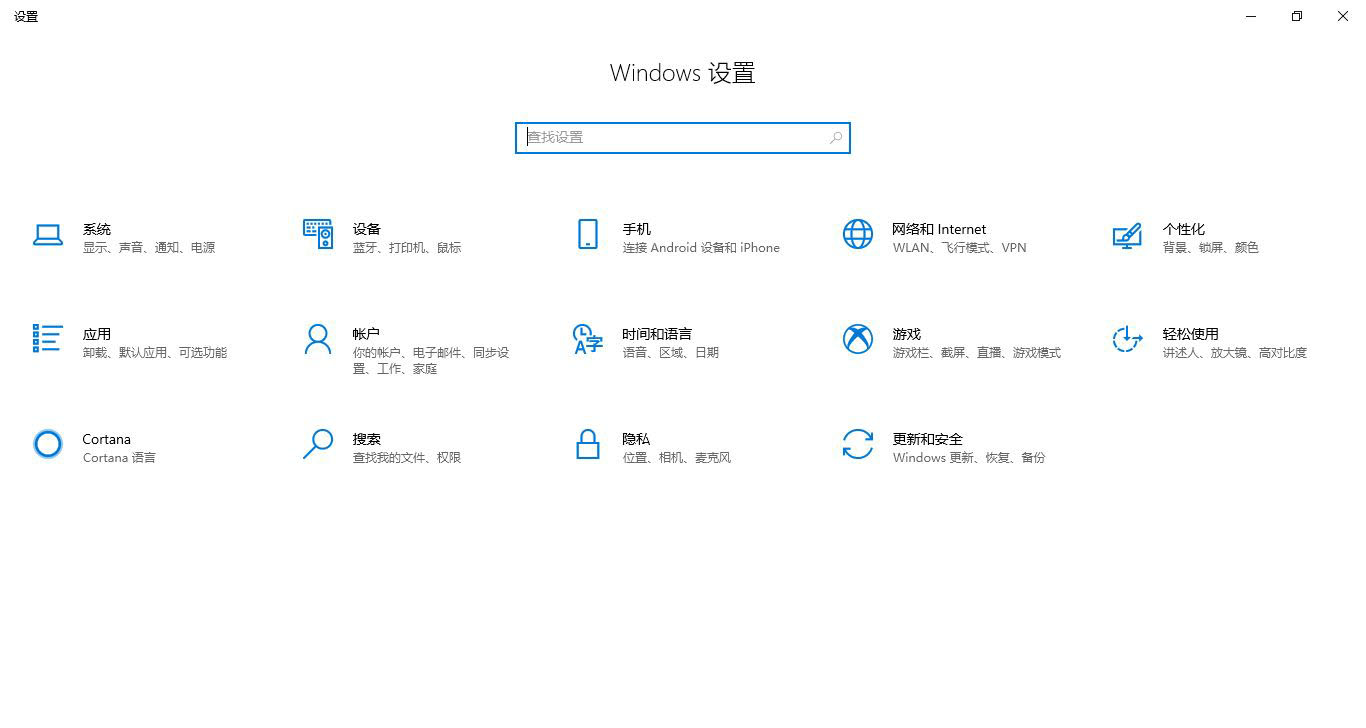Click the 卸载、默认应用、可选功能 description

155,353
